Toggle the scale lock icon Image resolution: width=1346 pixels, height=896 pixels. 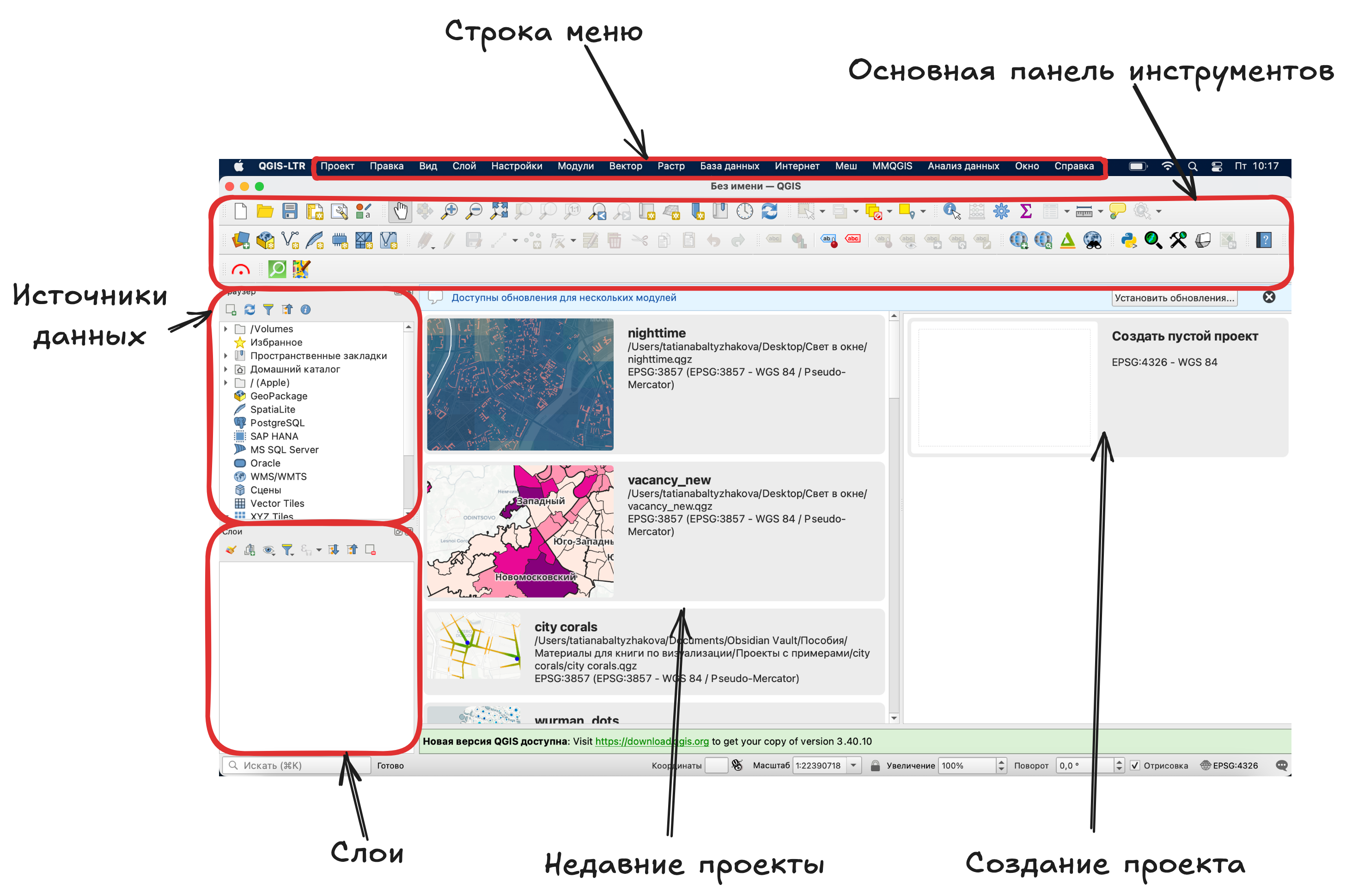(x=875, y=766)
